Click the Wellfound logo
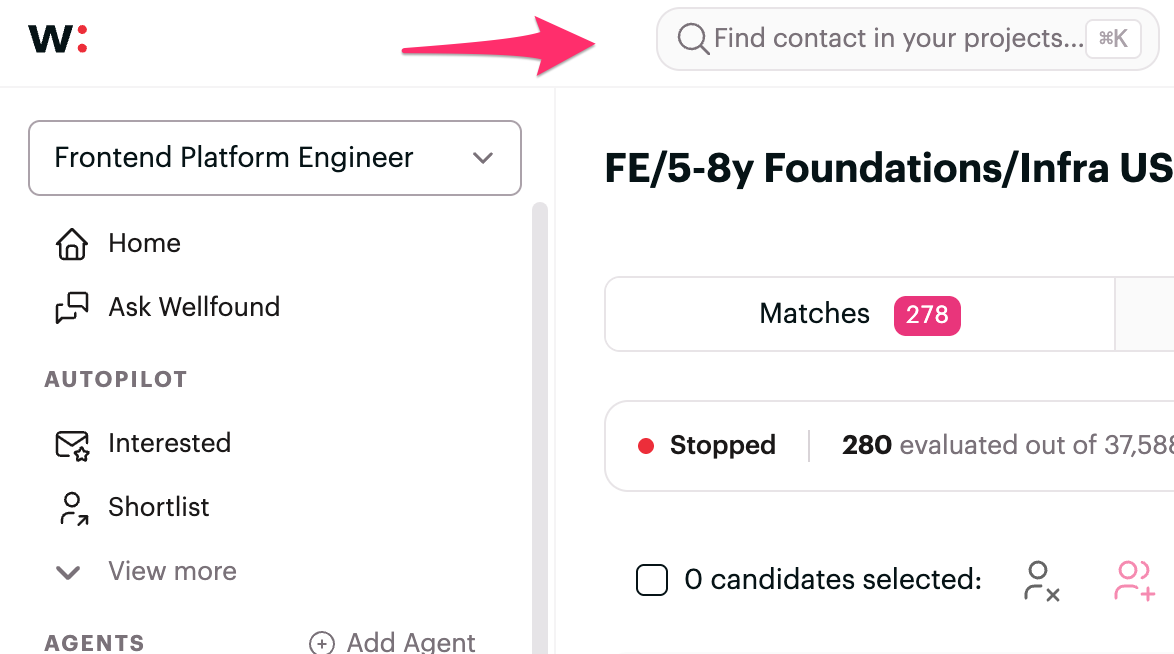 (x=58, y=40)
